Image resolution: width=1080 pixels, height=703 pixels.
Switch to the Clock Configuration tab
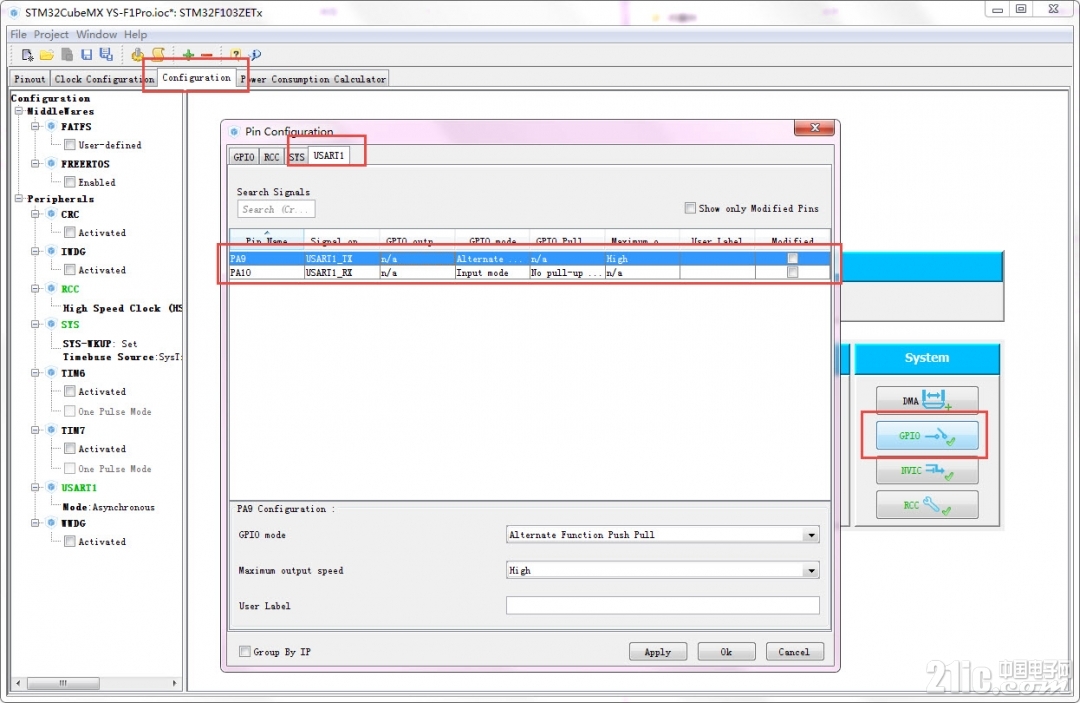104,79
